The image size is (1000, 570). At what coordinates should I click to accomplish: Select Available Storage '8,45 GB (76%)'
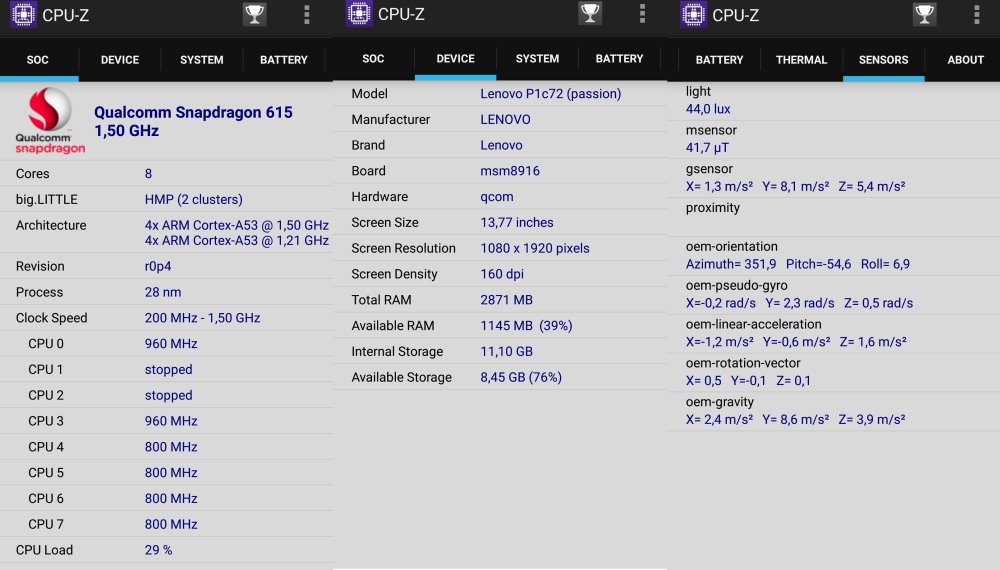pyautogui.click(x=520, y=377)
